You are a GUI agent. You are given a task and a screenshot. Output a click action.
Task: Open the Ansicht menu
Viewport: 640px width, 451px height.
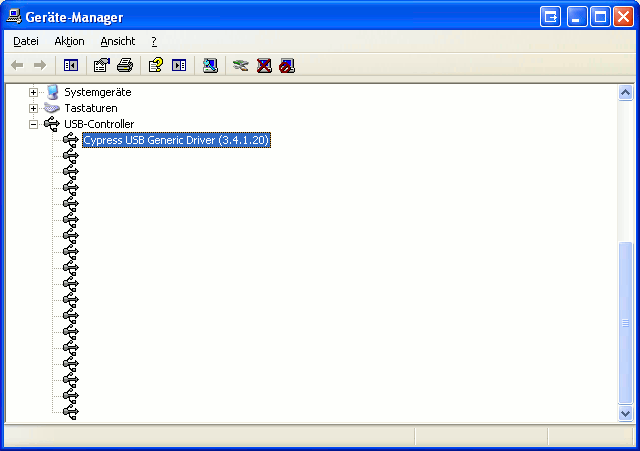pos(118,41)
